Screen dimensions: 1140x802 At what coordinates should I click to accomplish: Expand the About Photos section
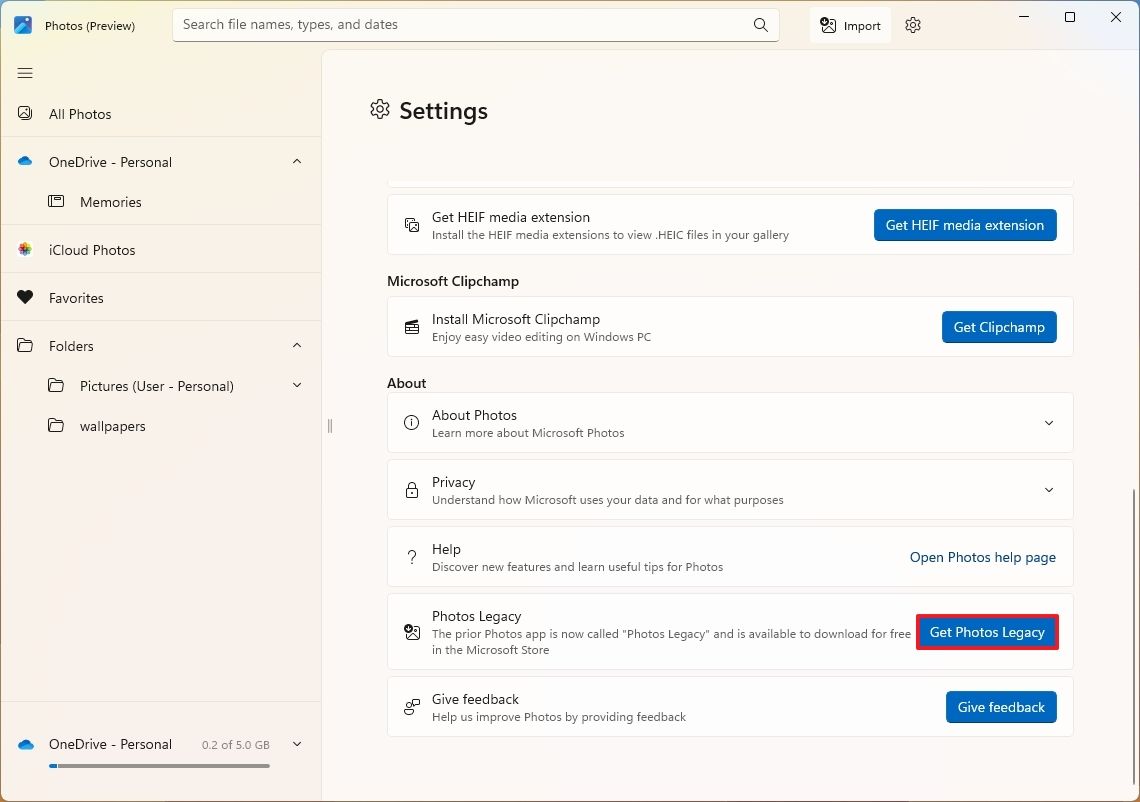point(1048,423)
